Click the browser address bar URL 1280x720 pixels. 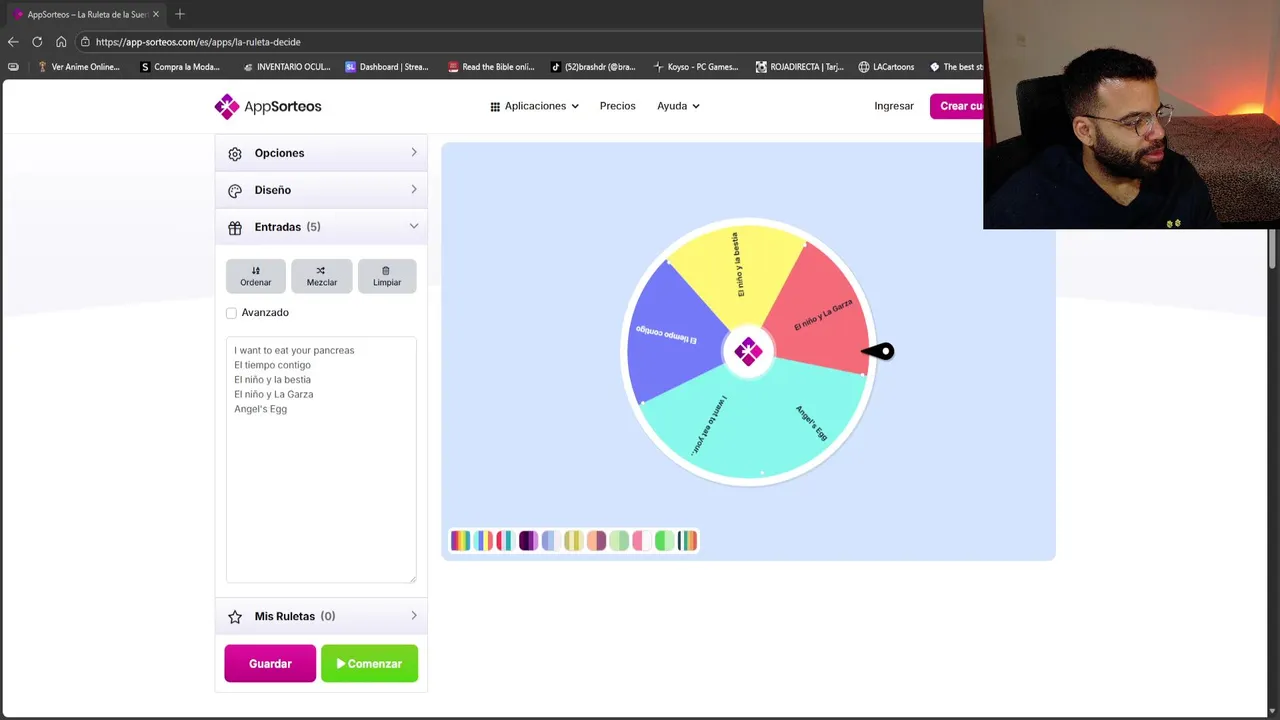click(198, 42)
